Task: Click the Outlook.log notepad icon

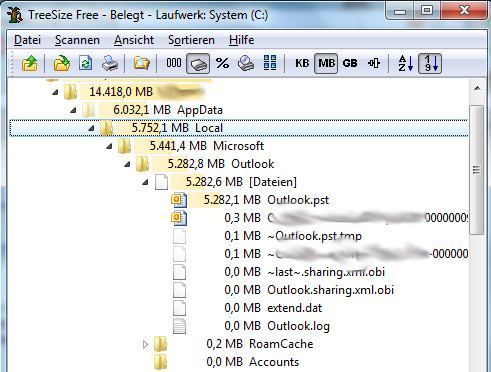Action: [180, 326]
